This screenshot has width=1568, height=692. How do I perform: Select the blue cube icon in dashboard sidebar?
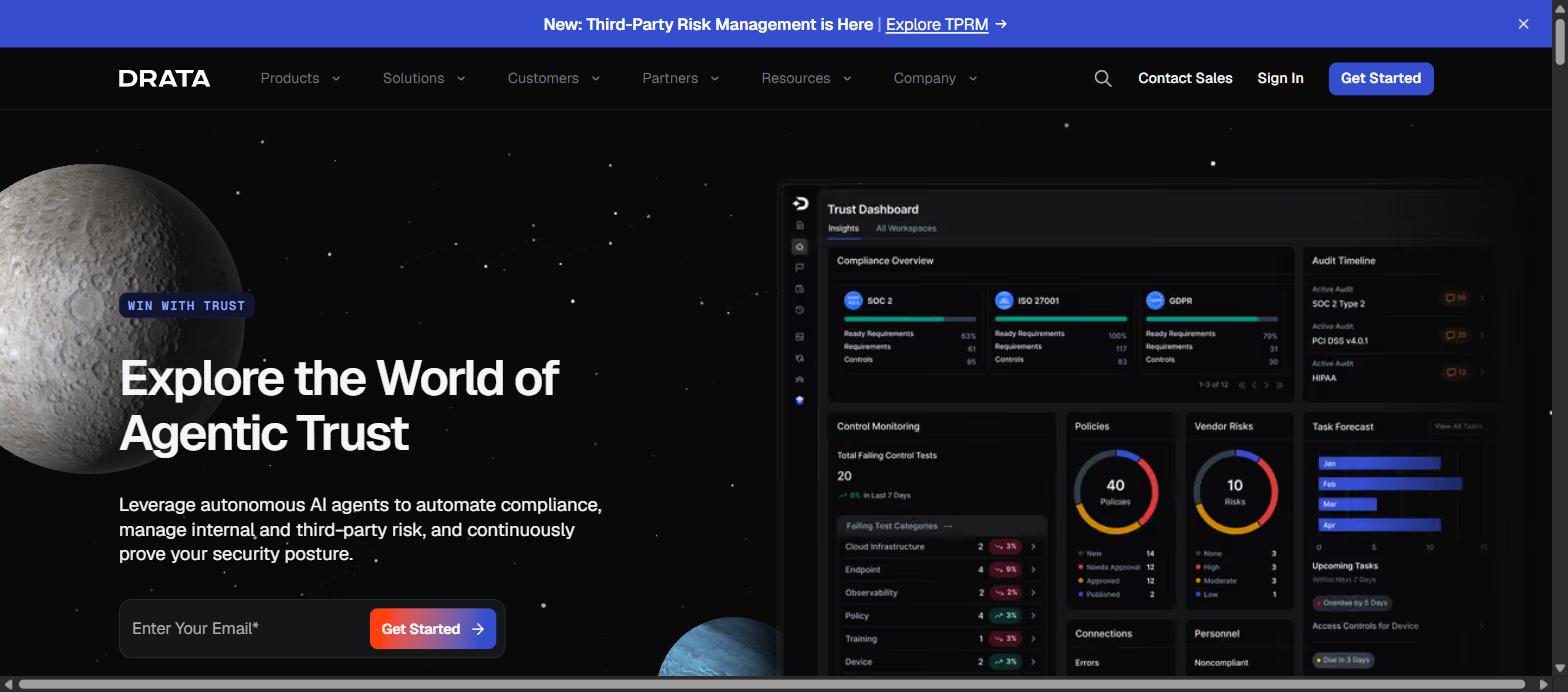(x=800, y=400)
